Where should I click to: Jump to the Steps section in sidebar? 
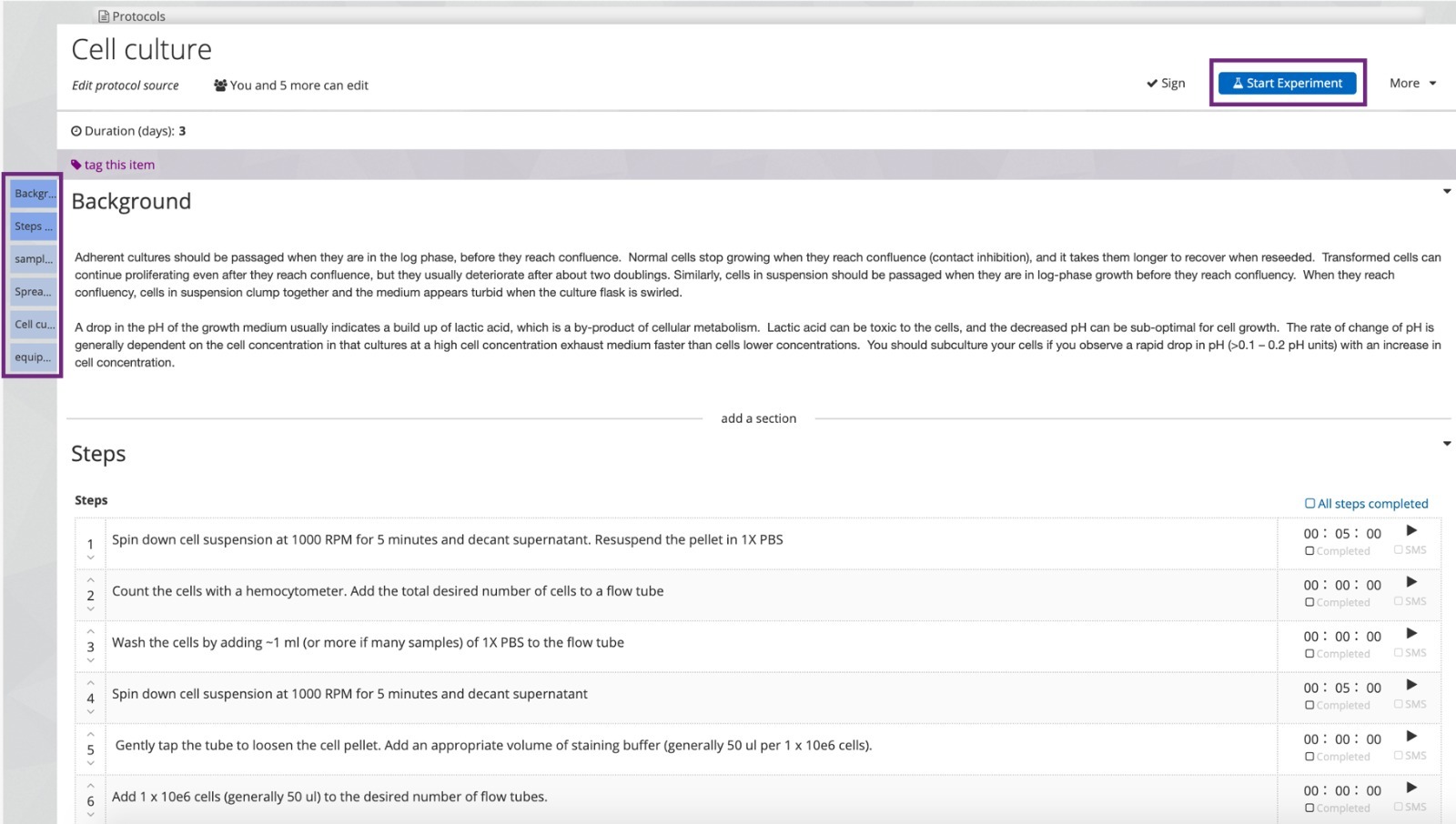[34, 226]
